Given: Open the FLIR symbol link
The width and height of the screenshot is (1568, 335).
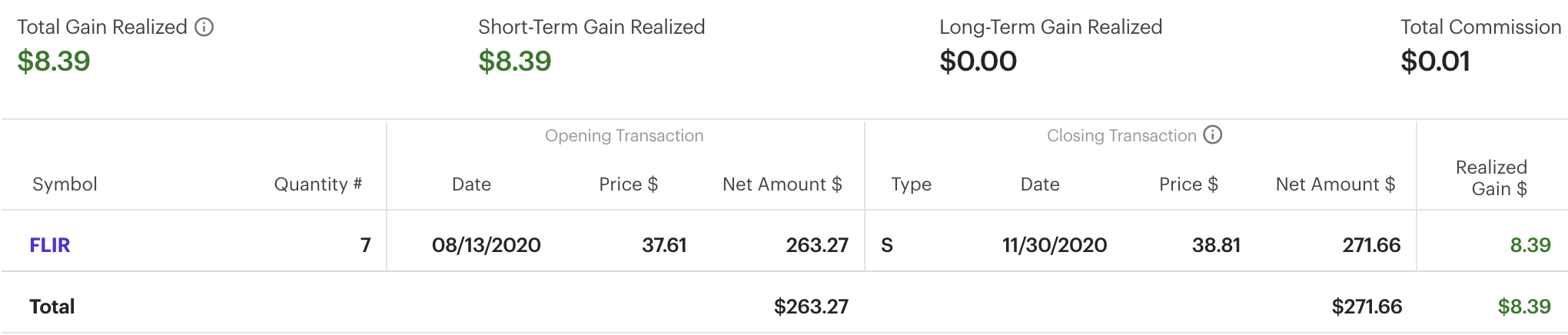Looking at the screenshot, I should pos(50,245).
